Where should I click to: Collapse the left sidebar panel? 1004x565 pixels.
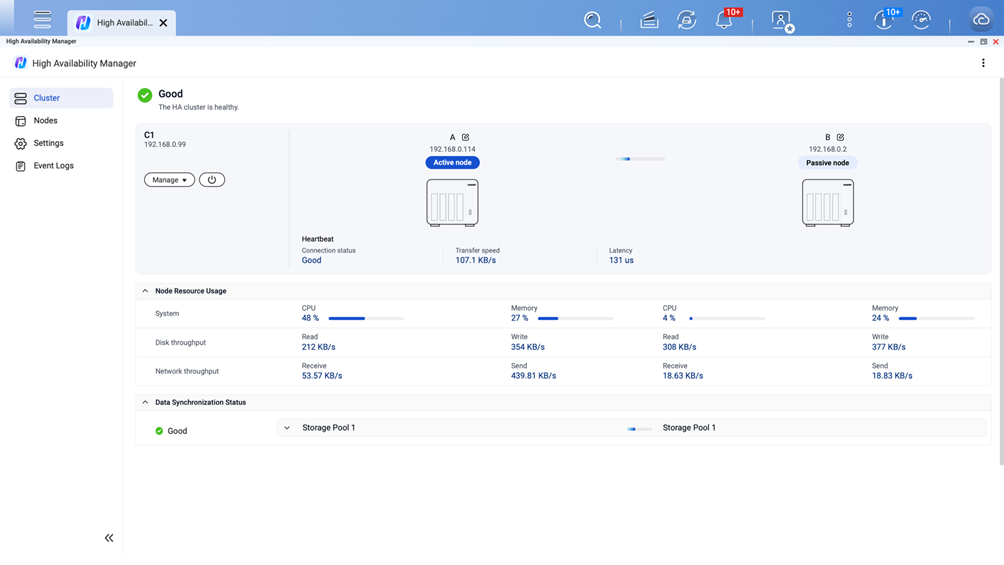[x=109, y=538]
